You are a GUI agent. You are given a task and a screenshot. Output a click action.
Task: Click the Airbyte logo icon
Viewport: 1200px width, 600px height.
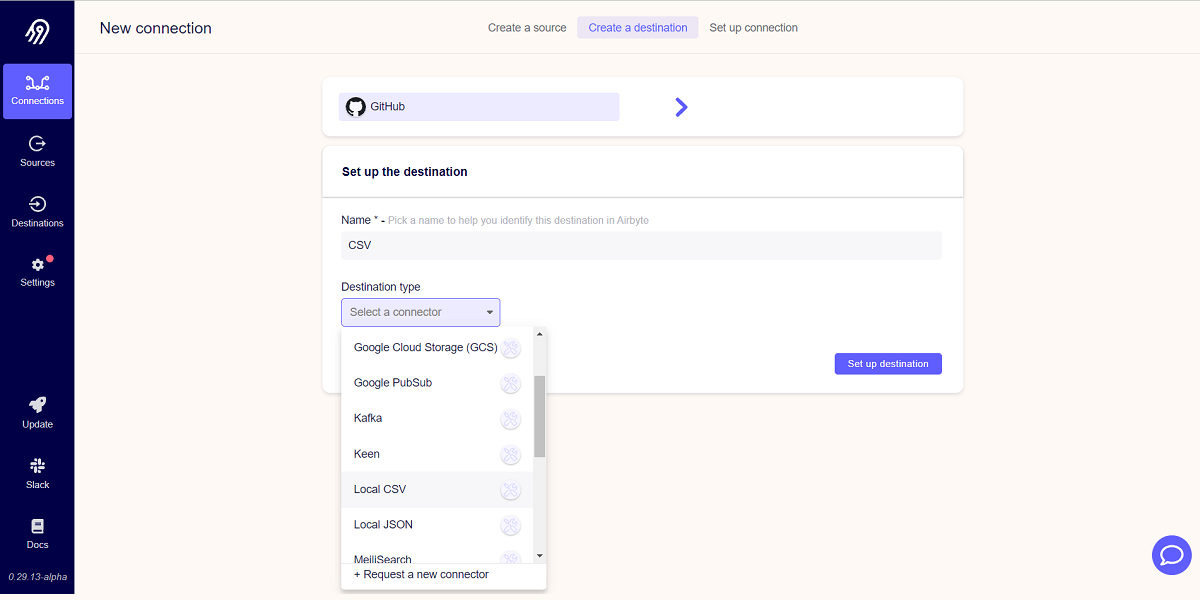coord(37,32)
